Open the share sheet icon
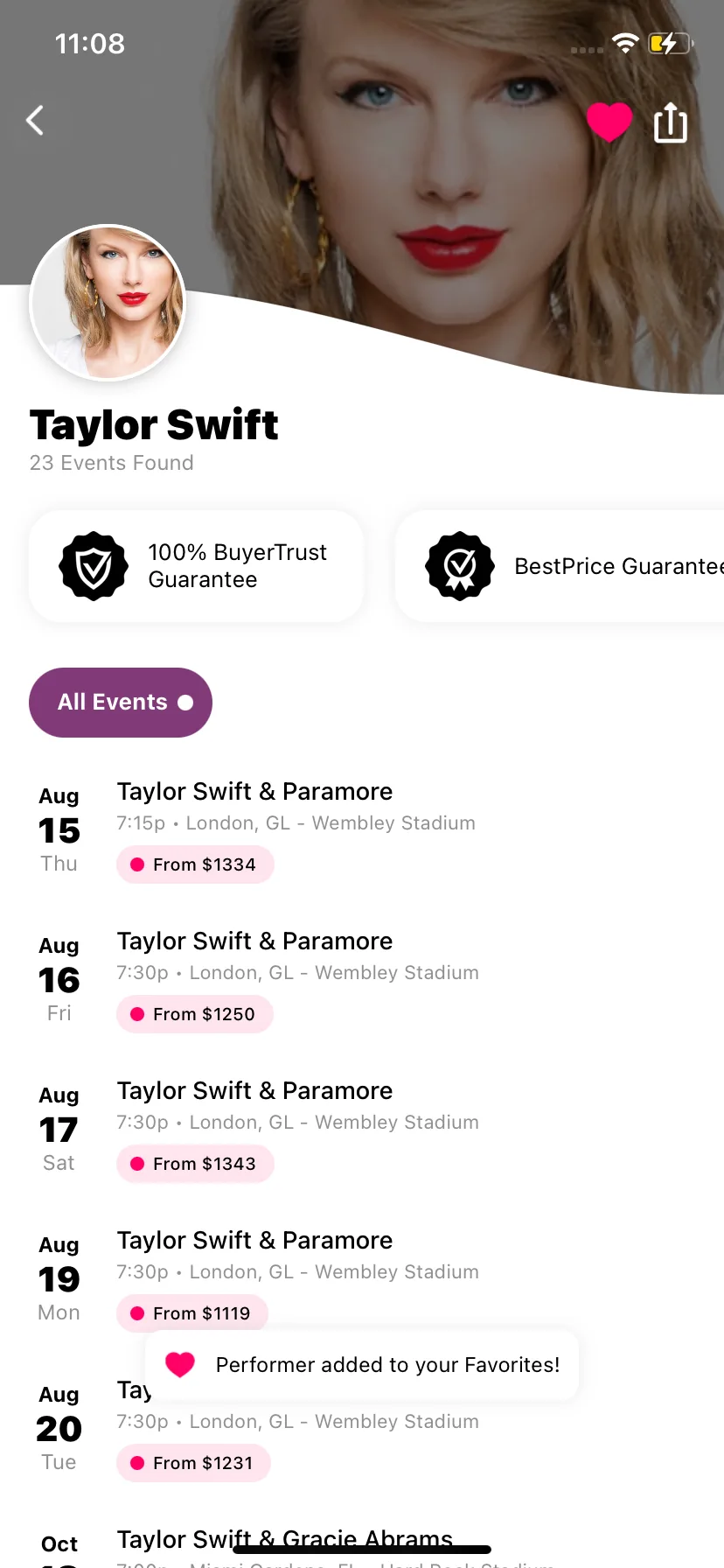Screen dimensions: 724x1568 [671, 122]
